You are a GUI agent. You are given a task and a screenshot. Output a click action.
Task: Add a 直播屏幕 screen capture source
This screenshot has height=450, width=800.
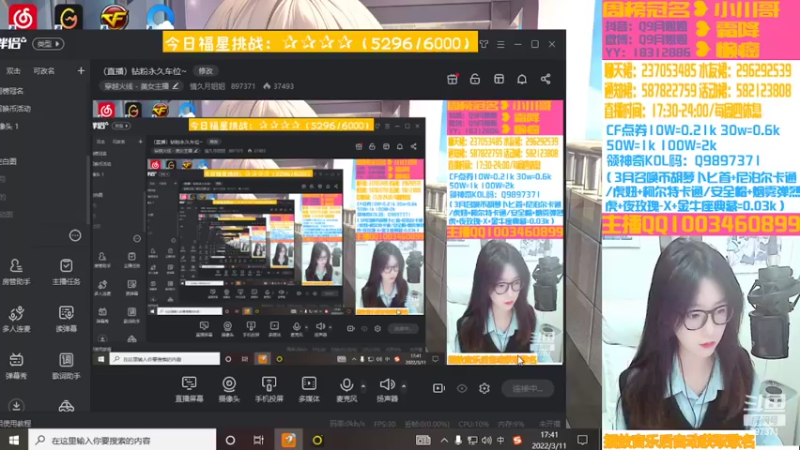pos(189,389)
